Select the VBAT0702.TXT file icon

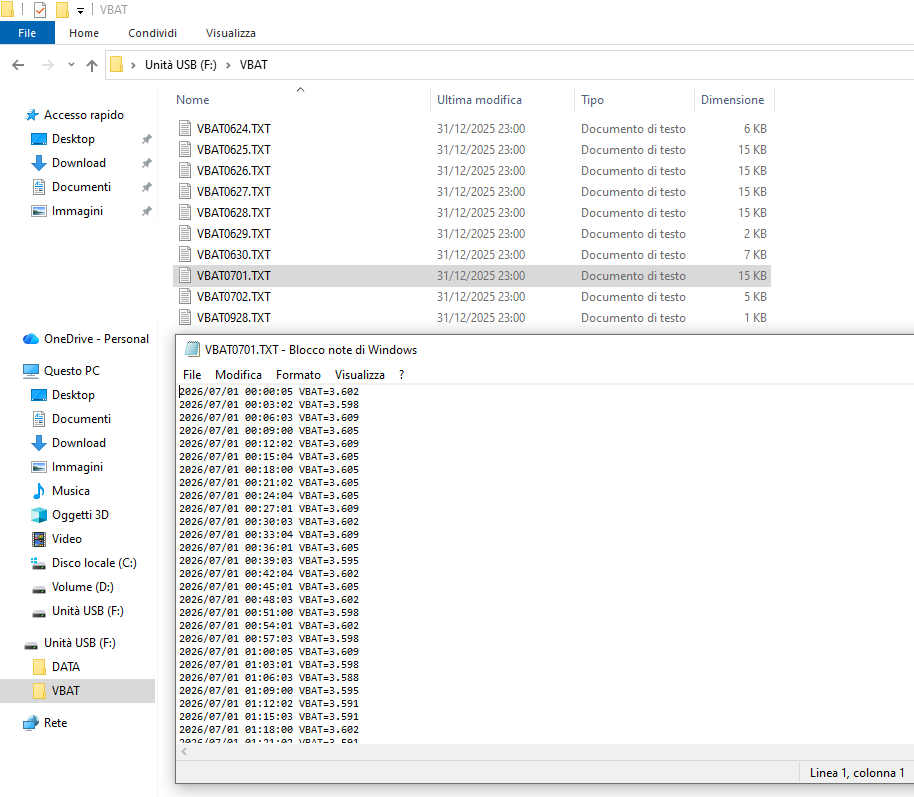tap(185, 296)
